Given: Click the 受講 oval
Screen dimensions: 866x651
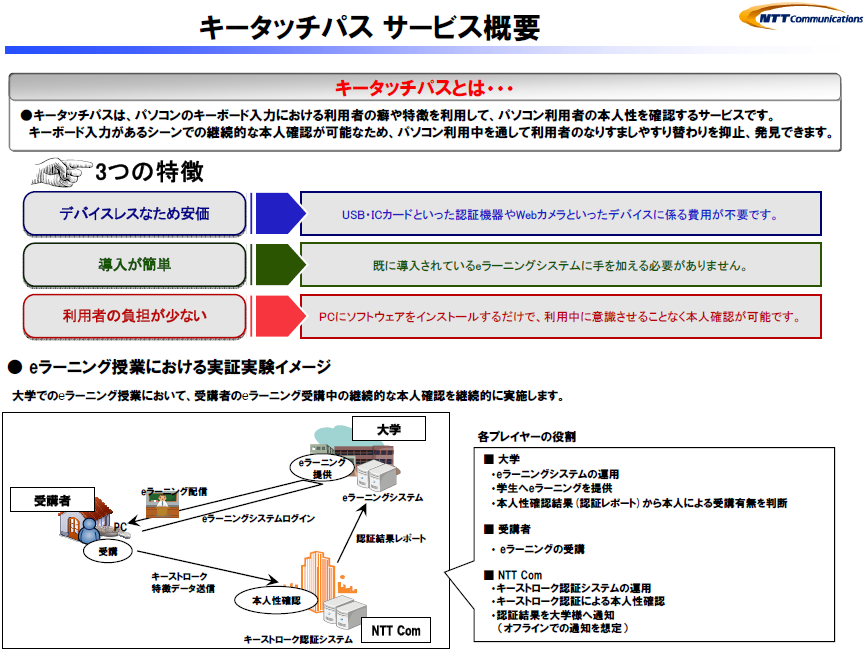Looking at the screenshot, I should coord(108,551).
